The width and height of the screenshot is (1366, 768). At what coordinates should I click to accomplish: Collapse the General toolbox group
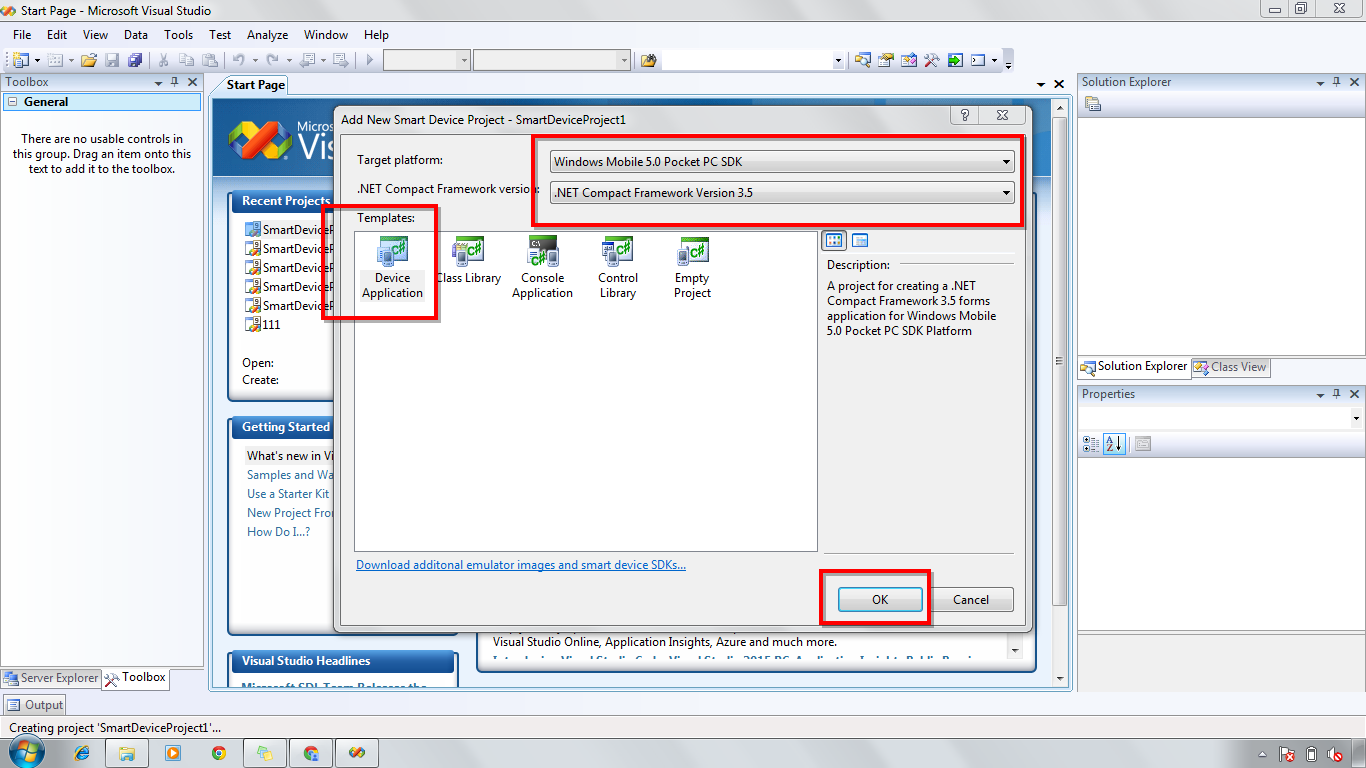[x=12, y=102]
